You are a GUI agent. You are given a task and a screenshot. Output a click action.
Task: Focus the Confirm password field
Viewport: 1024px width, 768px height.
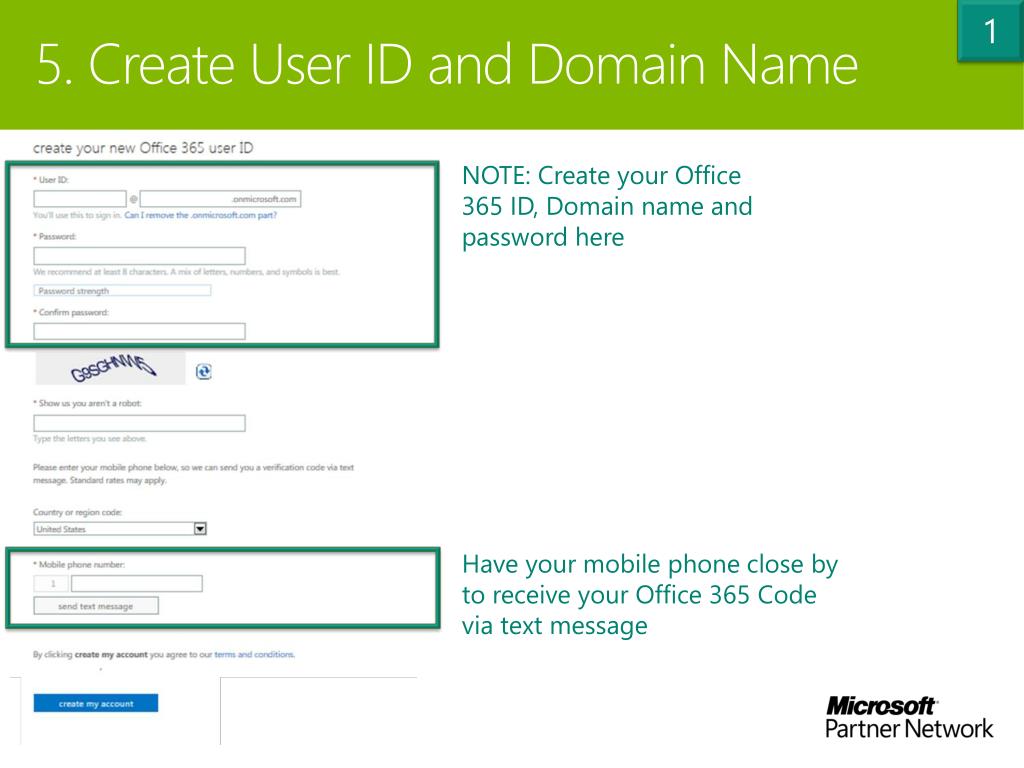[x=139, y=331]
